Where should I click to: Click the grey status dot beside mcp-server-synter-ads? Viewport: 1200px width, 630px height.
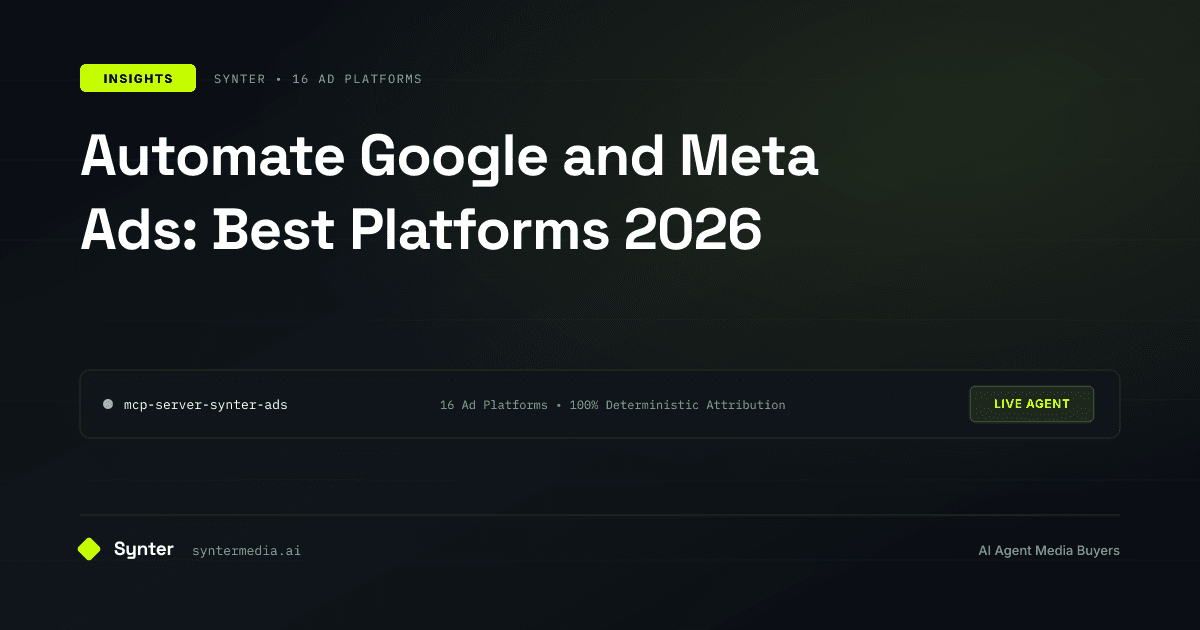[x=108, y=404]
